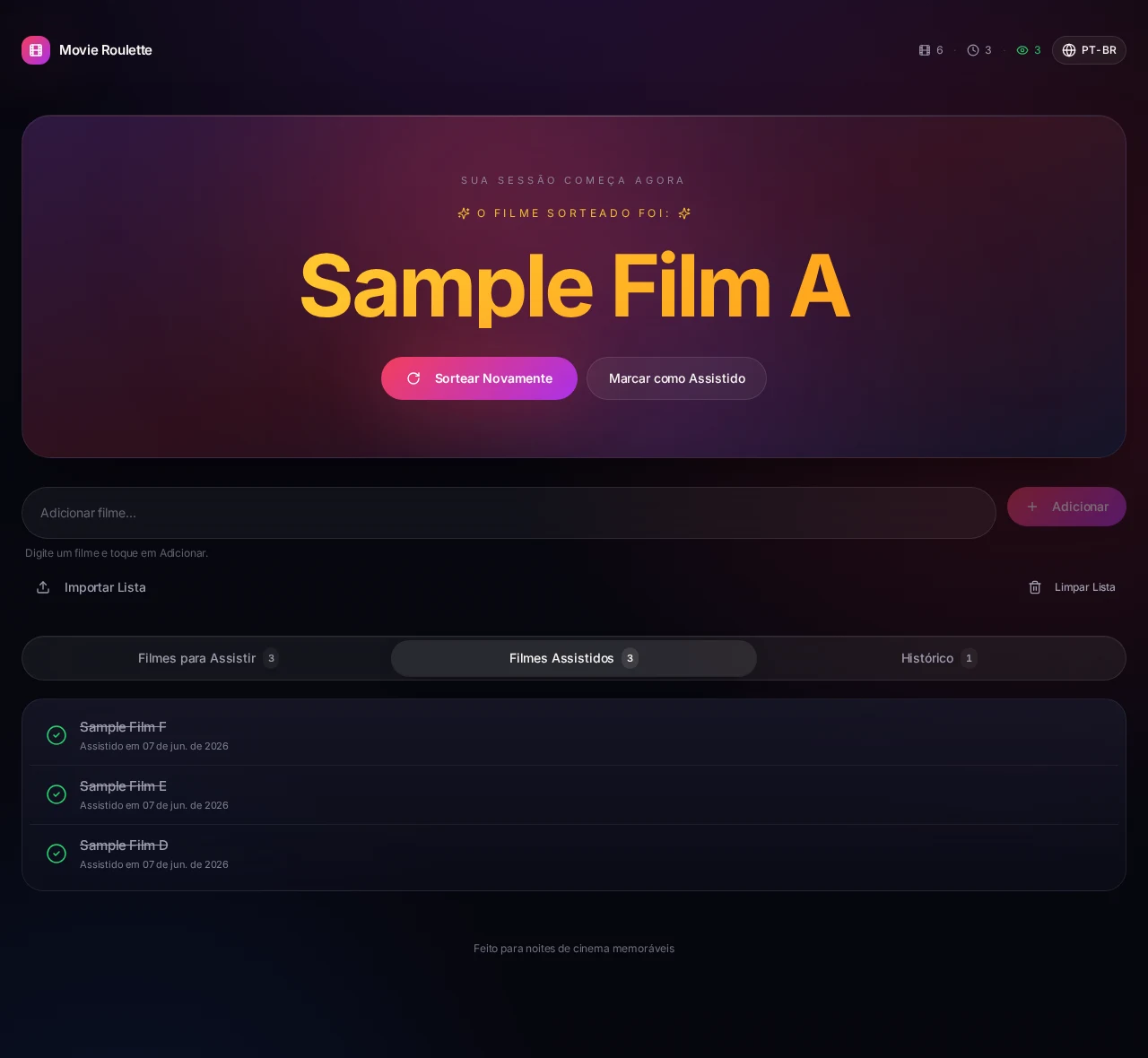
Task: Switch to Filmes para Assistir tab
Action: pos(208,658)
